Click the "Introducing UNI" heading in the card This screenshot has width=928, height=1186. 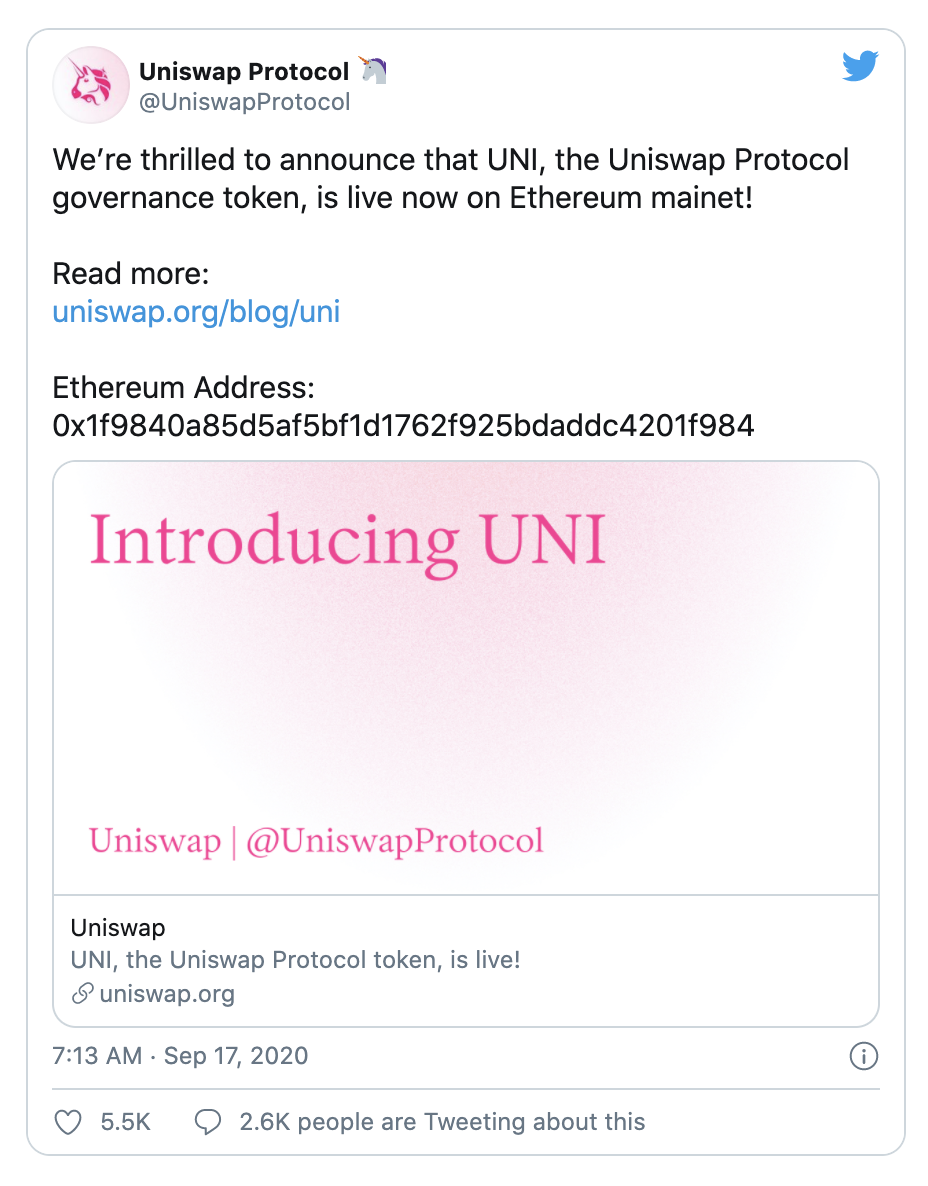click(348, 541)
